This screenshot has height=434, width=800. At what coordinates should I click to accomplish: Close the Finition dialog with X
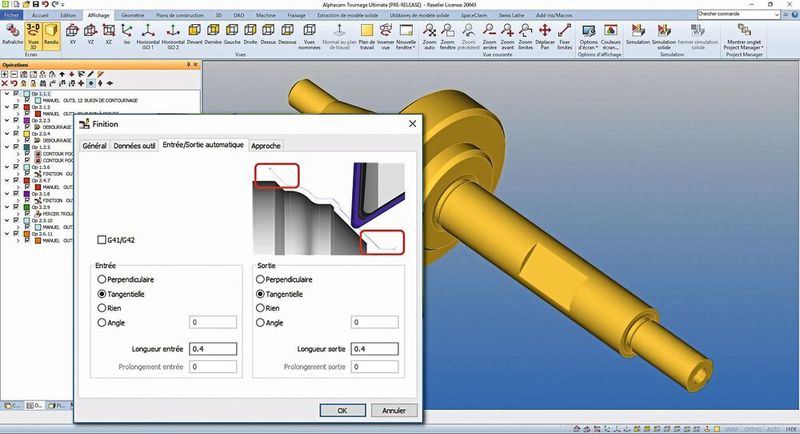[412, 123]
